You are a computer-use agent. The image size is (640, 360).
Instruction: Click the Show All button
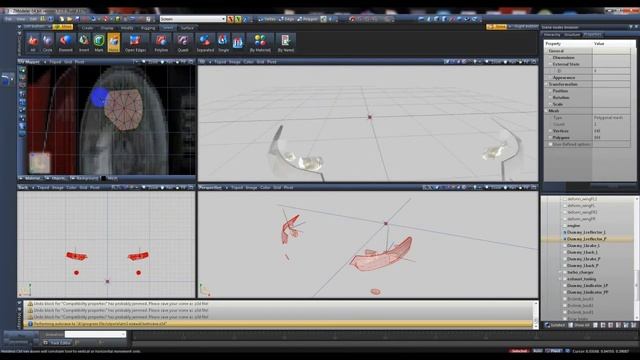pyautogui.click(x=580, y=325)
